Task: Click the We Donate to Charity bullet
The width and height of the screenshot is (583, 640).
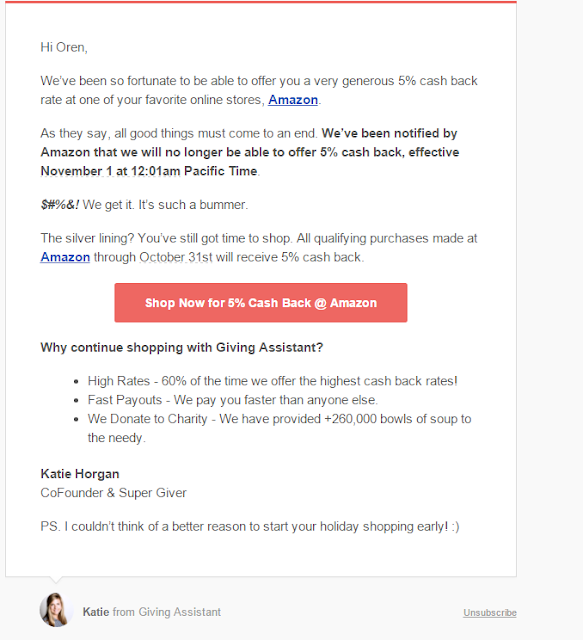Action: click(279, 428)
